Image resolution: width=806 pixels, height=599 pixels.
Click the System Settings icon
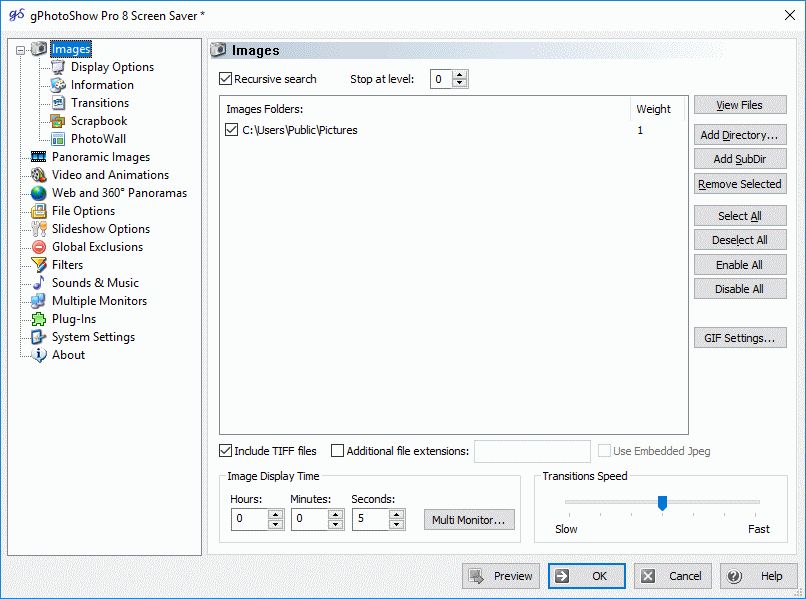[39, 337]
